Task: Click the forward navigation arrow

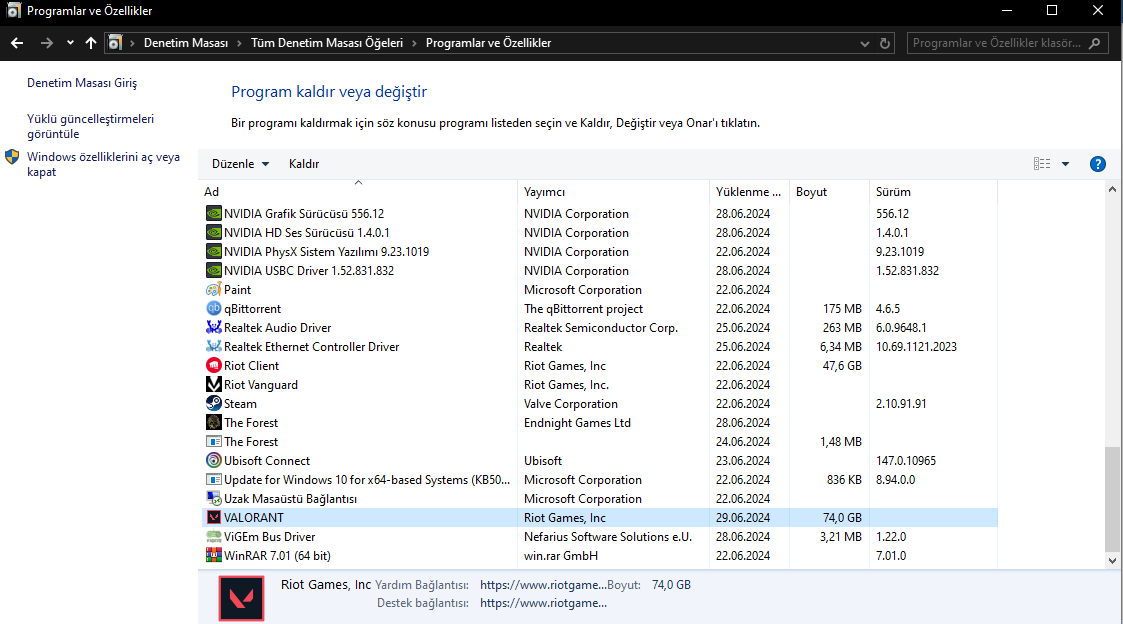Action: pos(47,43)
